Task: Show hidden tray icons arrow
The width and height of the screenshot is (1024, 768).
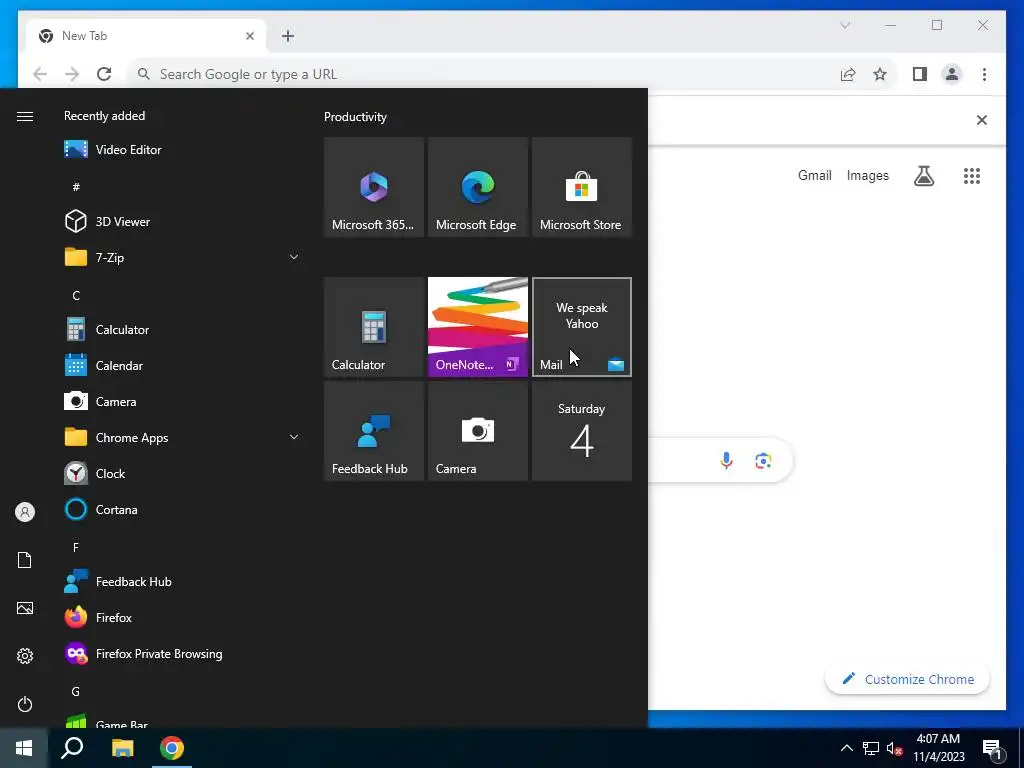Action: (x=846, y=748)
